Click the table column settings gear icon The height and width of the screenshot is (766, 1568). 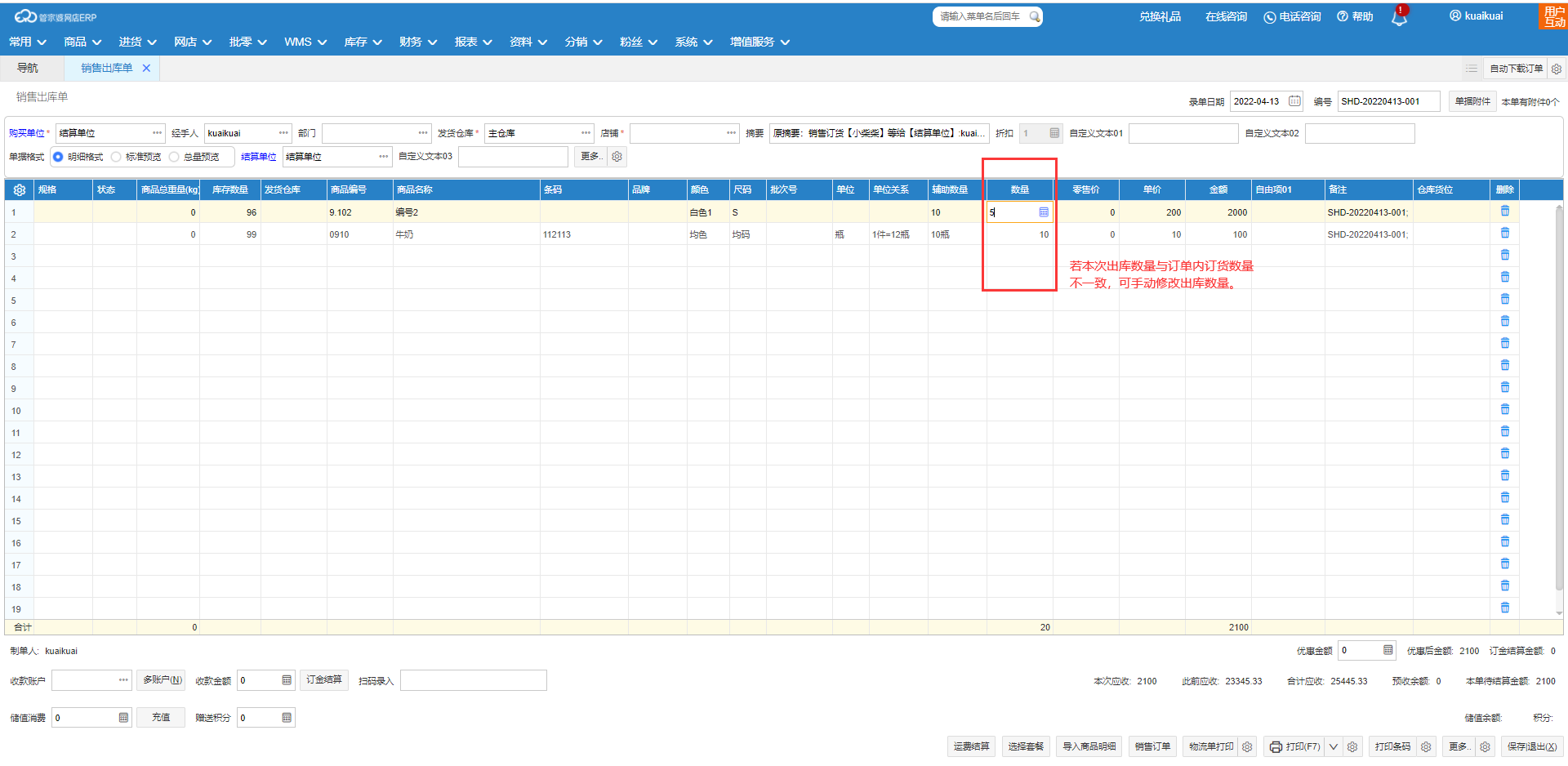pos(20,189)
